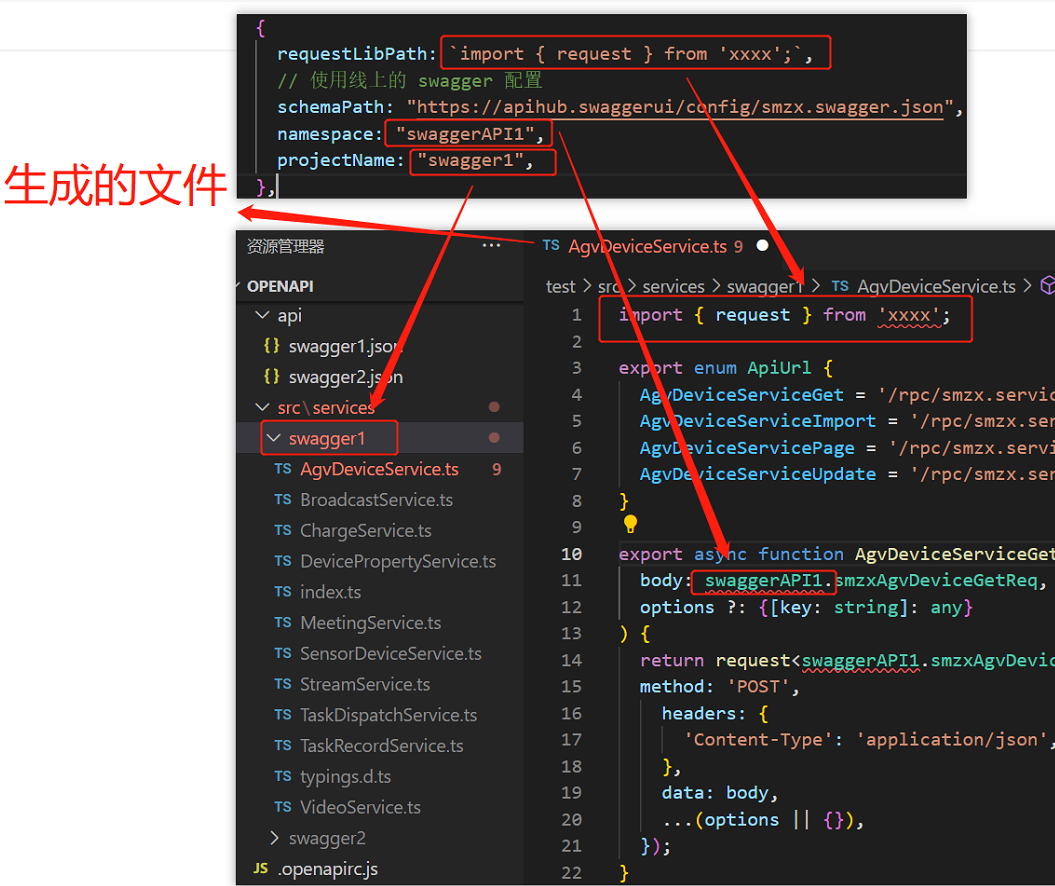Collapse the src\services folder

pyautogui.click(x=262, y=407)
